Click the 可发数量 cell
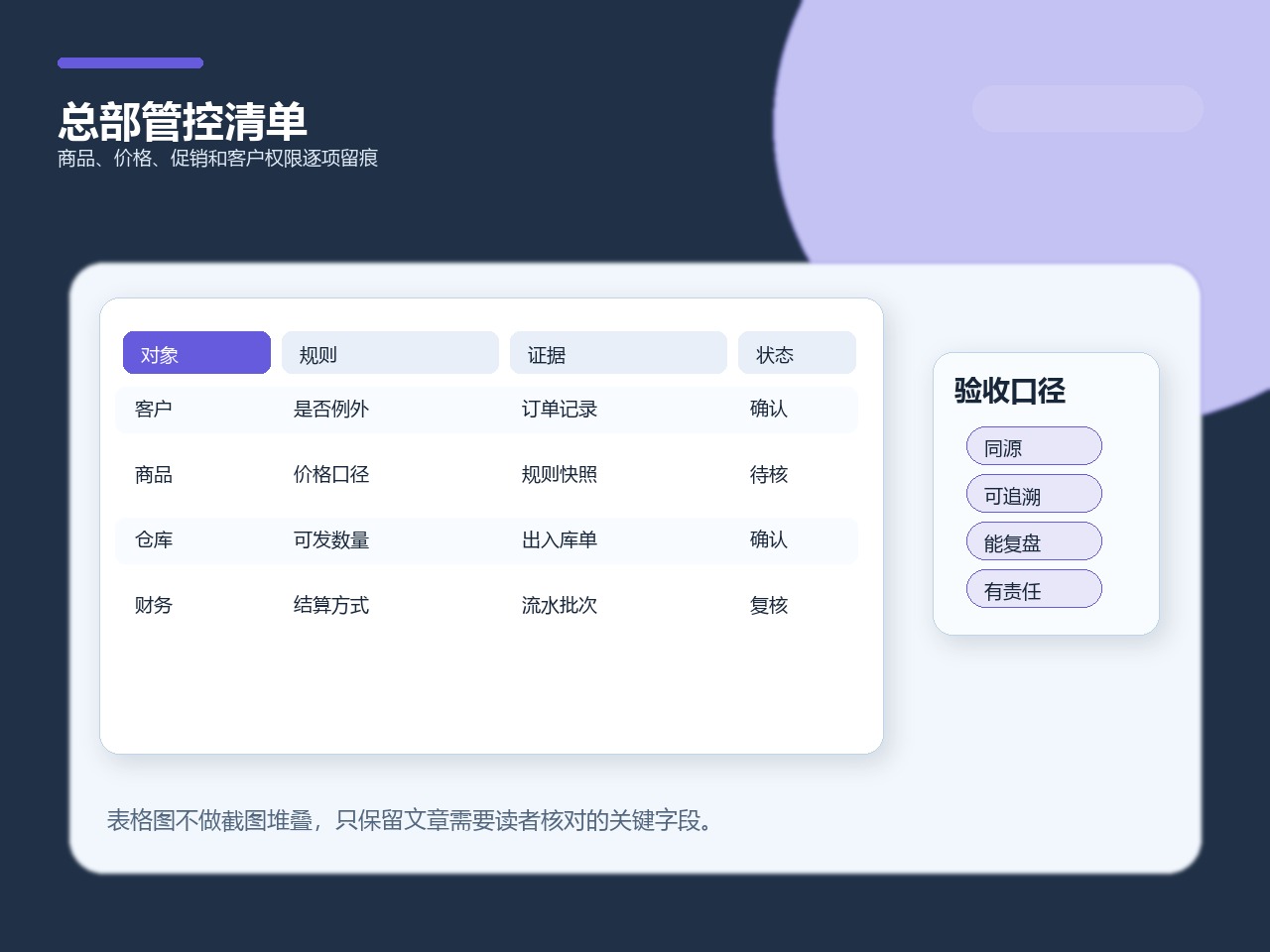Image resolution: width=1270 pixels, height=952 pixels. click(331, 539)
